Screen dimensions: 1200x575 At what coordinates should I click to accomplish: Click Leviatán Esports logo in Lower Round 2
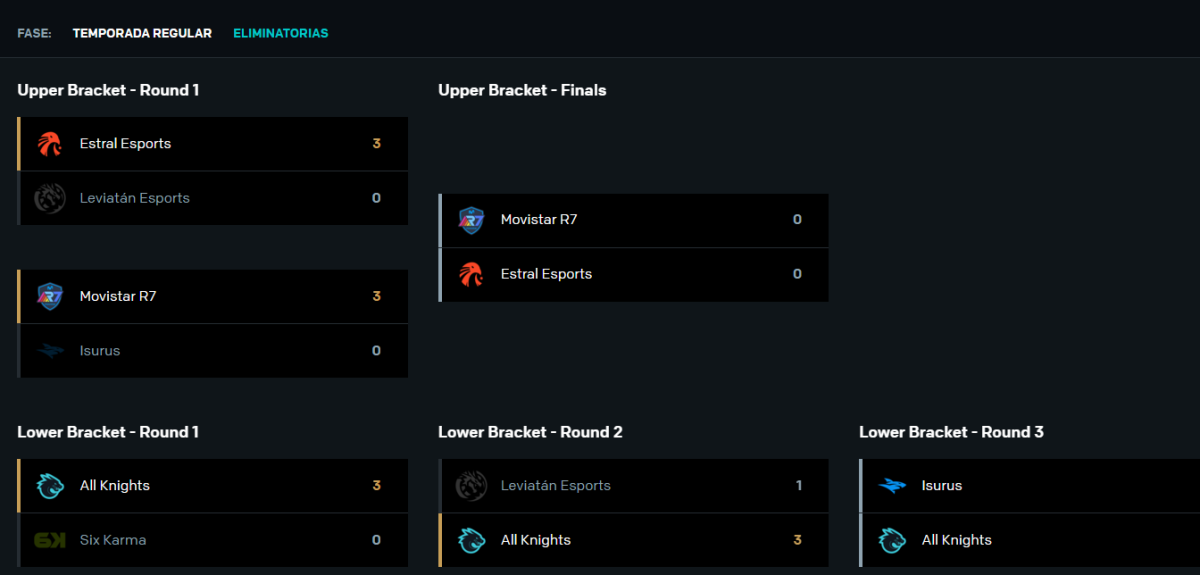(x=471, y=486)
